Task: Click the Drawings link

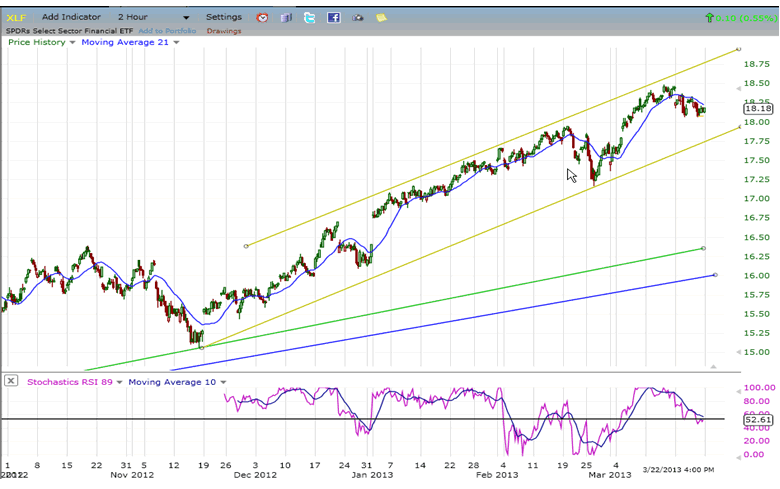Action: [x=223, y=30]
